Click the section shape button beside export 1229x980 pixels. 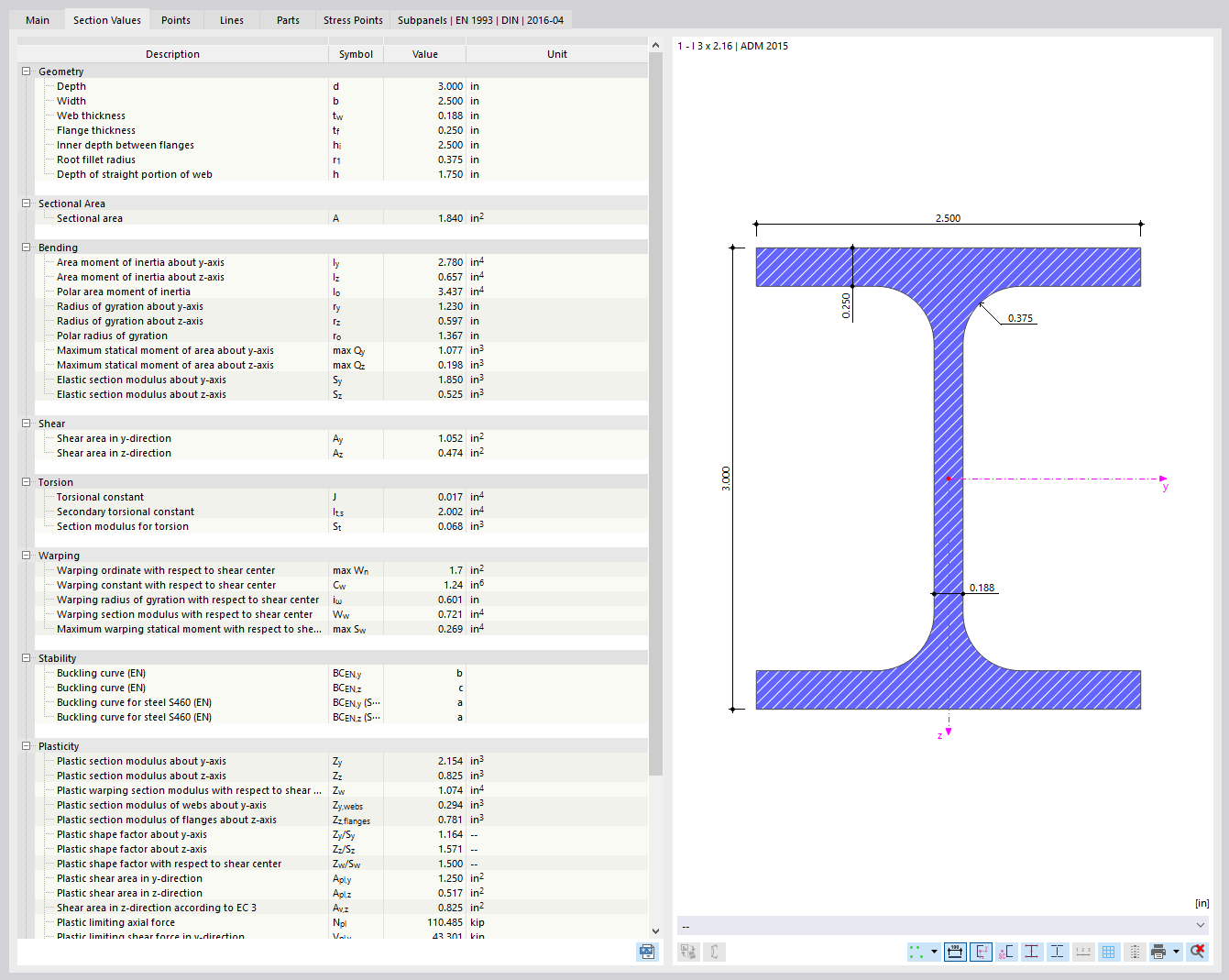click(x=714, y=952)
